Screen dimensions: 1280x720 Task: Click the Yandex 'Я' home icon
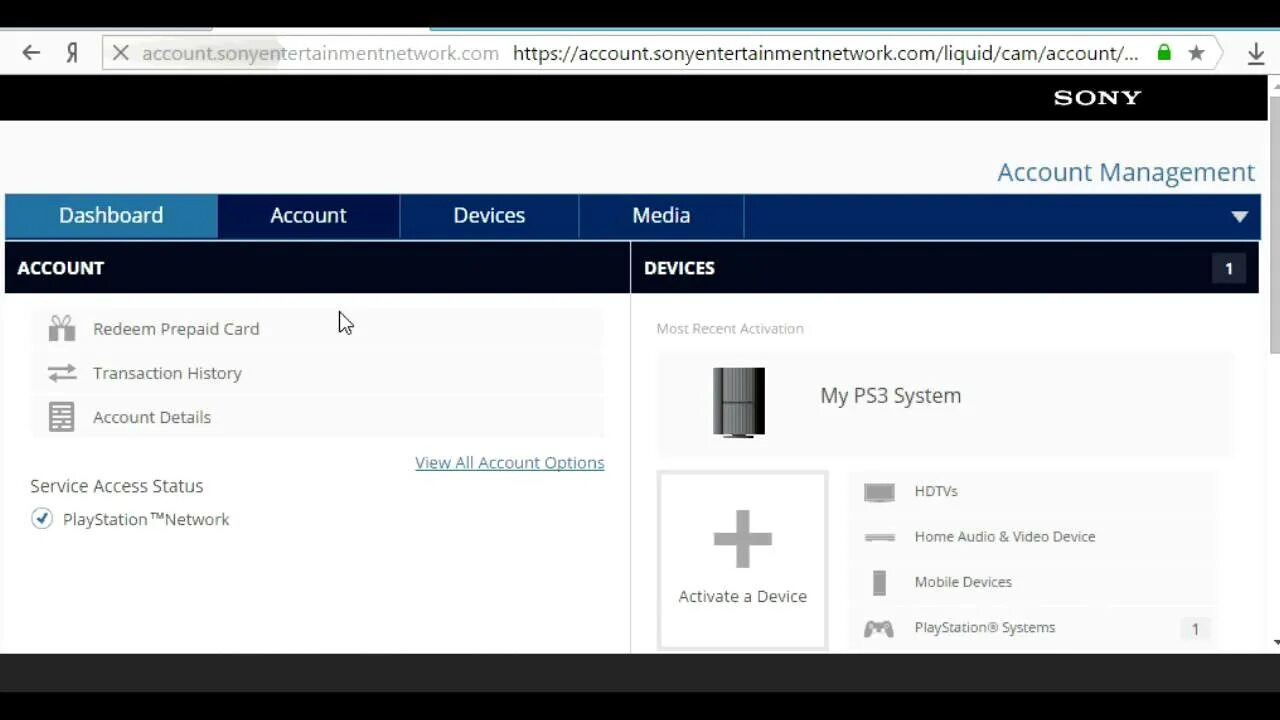pyautogui.click(x=72, y=53)
